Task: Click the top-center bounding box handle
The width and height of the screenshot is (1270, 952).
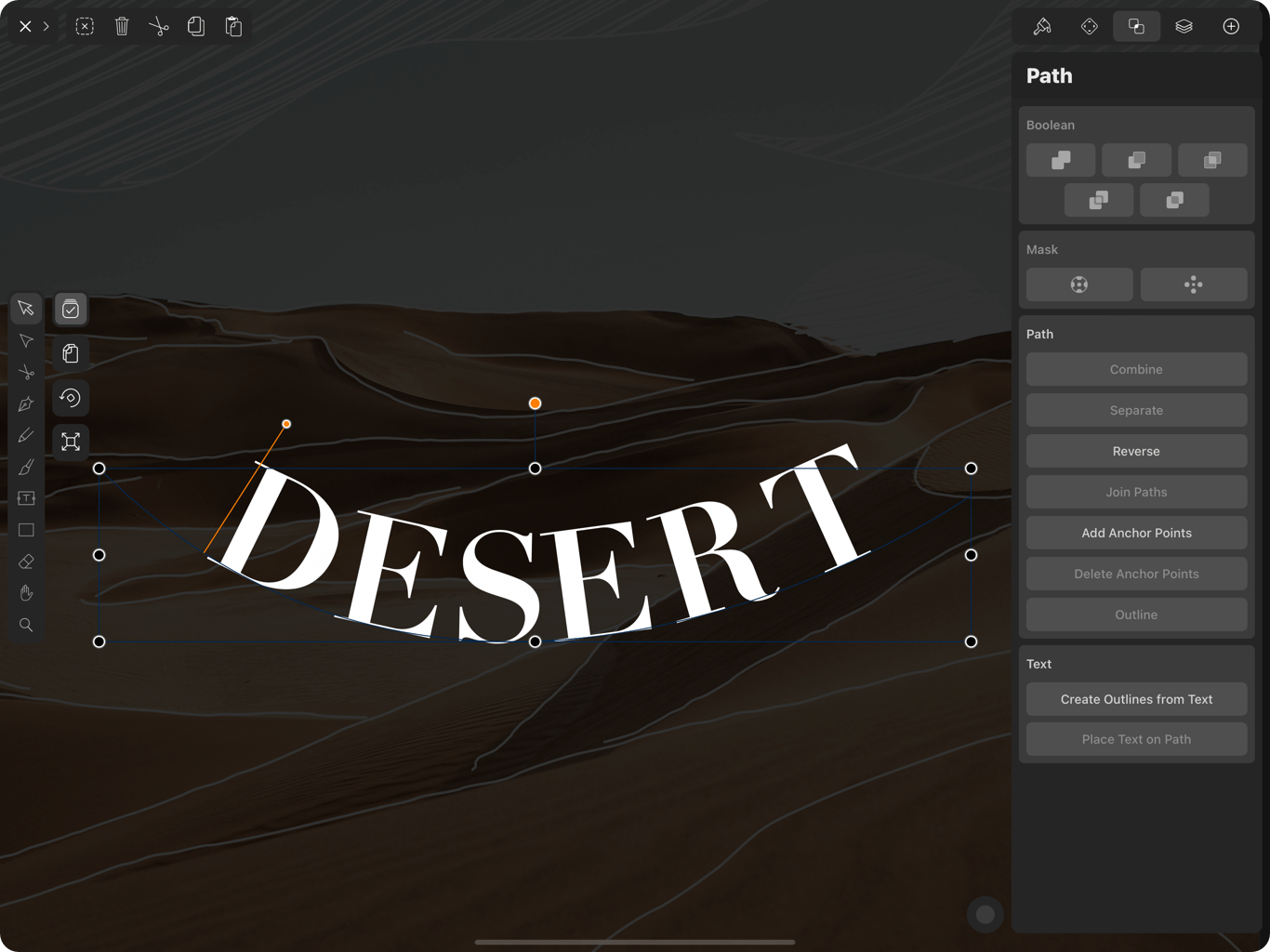Action: 535,469
